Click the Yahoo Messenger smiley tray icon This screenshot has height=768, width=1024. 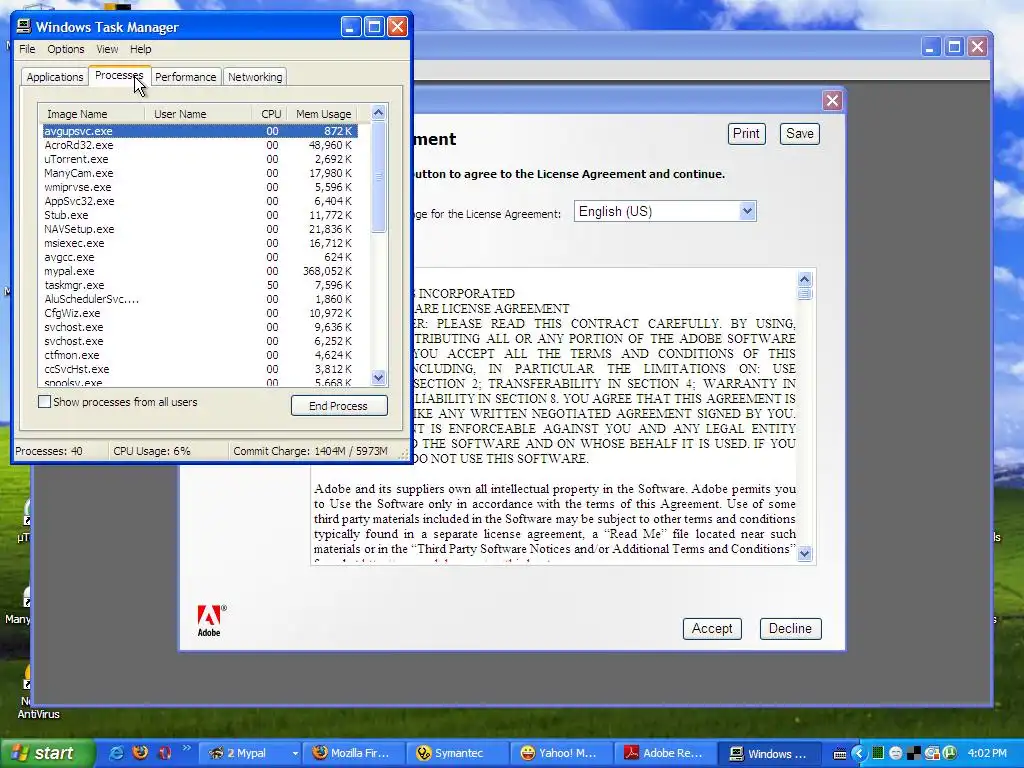point(895,753)
